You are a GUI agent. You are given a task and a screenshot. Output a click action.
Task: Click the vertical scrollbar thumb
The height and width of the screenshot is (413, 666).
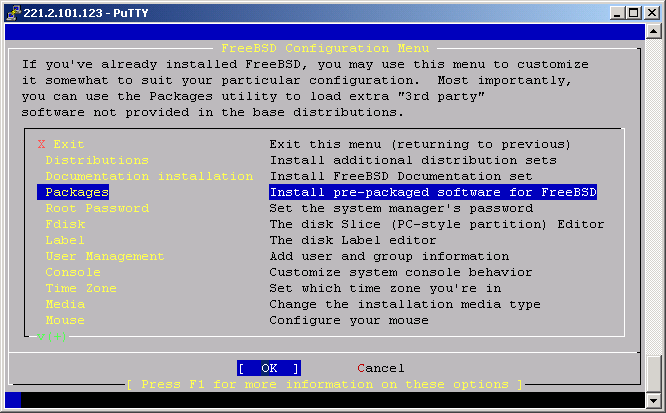[x=653, y=374]
